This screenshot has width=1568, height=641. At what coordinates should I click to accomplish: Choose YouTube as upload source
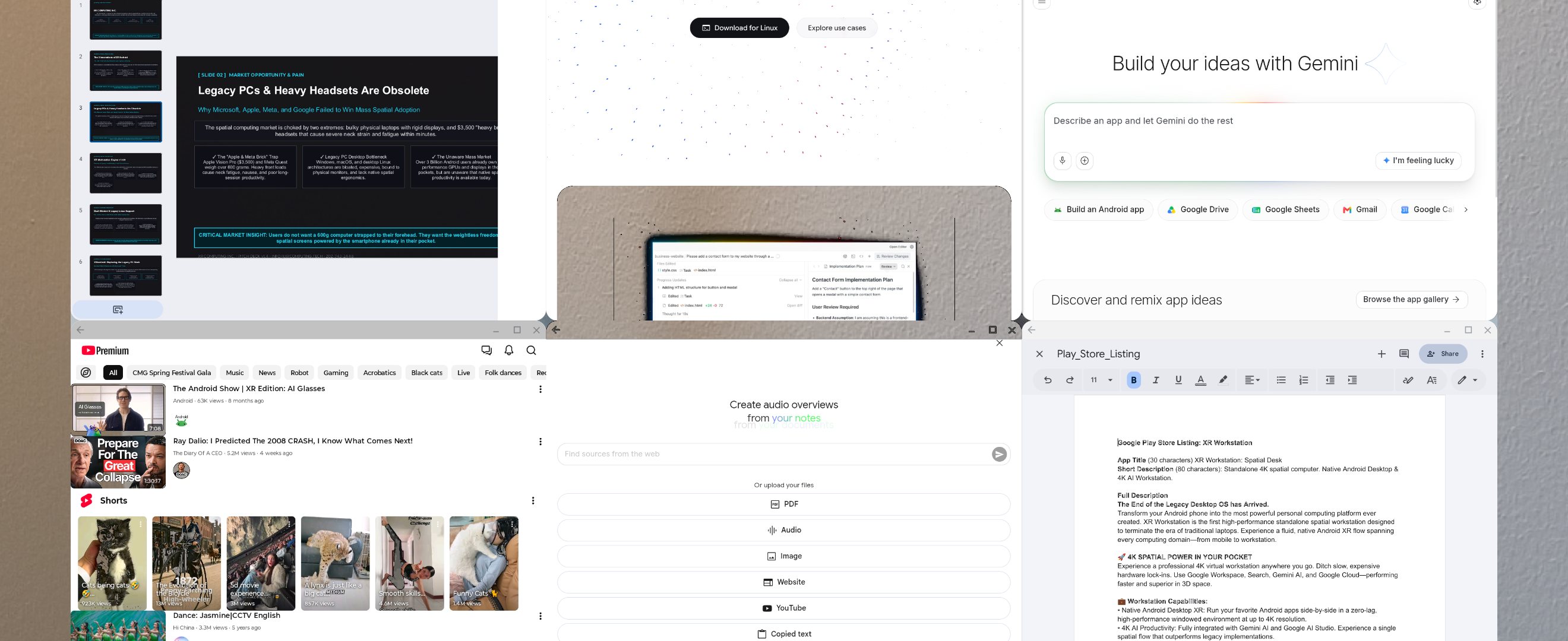pos(784,608)
